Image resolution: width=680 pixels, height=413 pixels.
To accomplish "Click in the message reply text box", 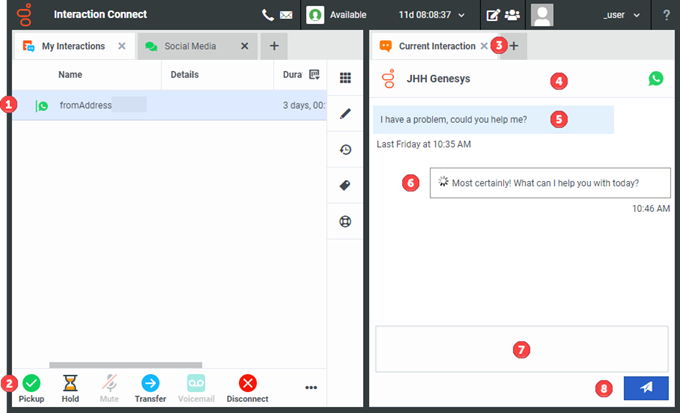I will 520,349.
